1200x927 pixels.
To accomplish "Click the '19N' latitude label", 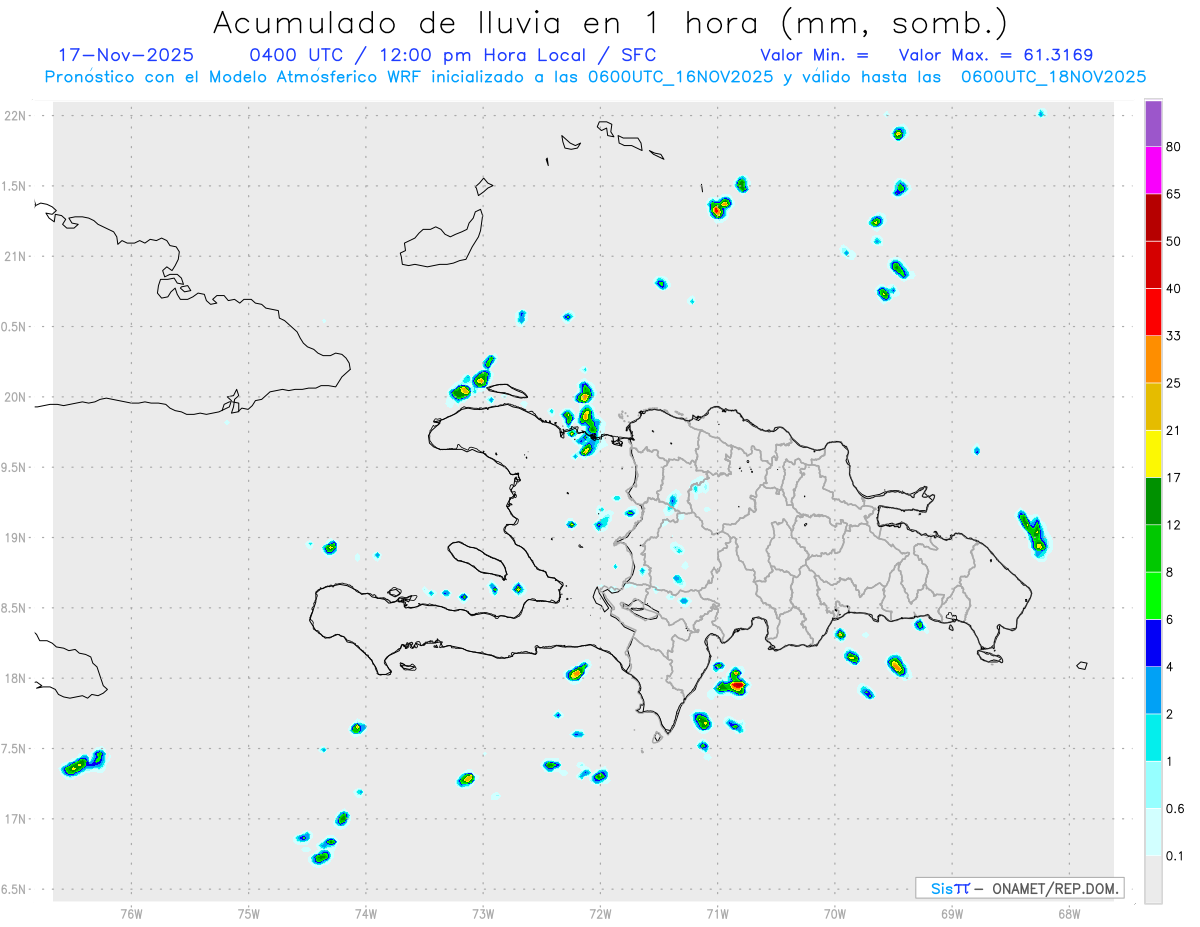I will [x=16, y=537].
